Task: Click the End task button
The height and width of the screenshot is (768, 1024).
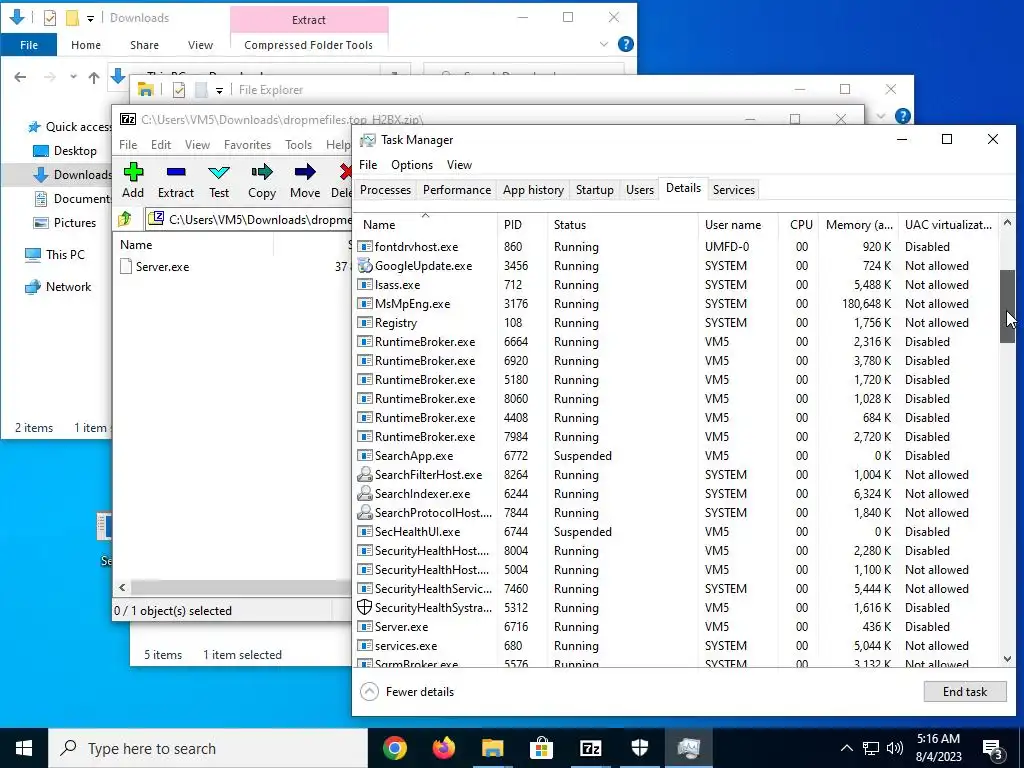Action: click(x=965, y=692)
